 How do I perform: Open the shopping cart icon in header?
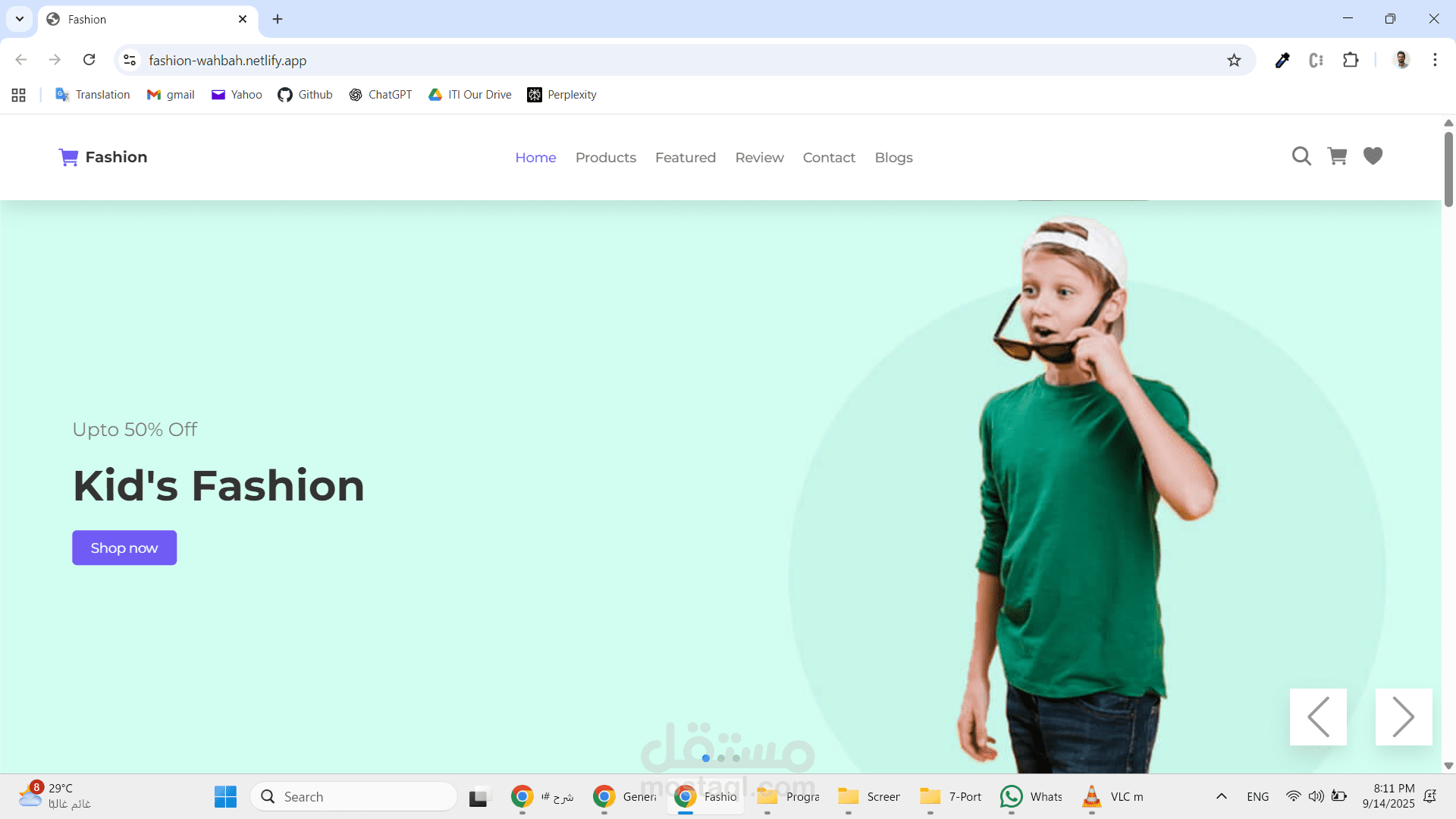(1337, 156)
